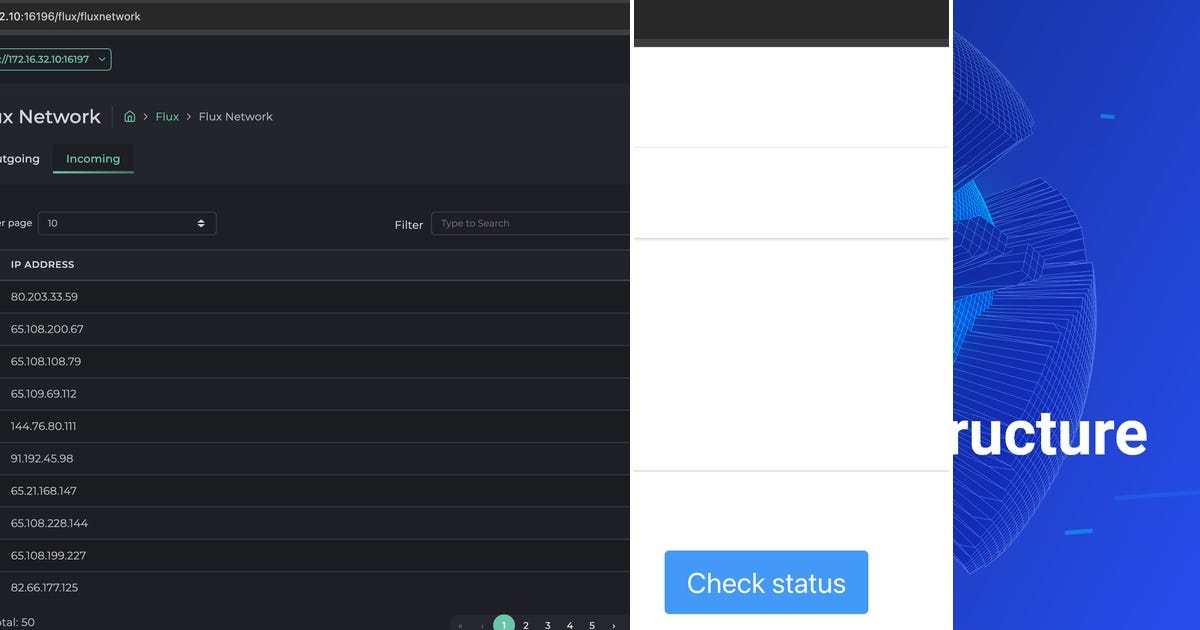This screenshot has width=1200, height=630.
Task: Select page 2 in pagination
Action: coord(525,624)
